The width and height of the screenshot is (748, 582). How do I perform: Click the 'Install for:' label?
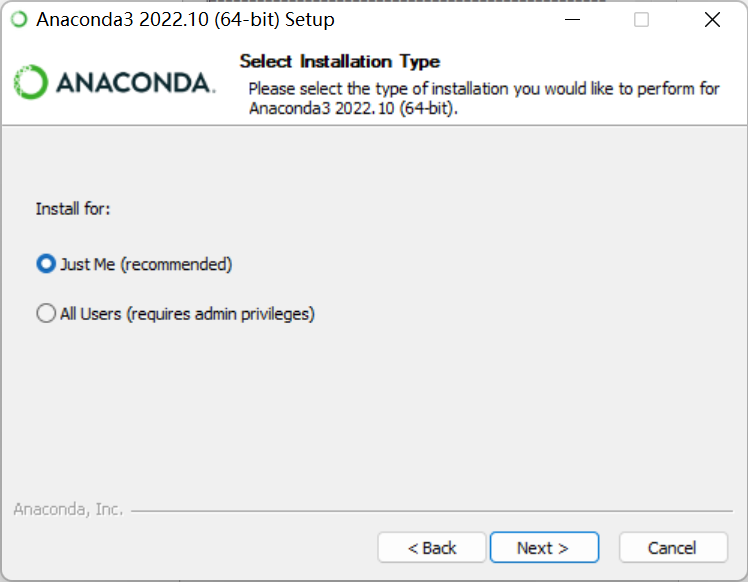point(73,208)
